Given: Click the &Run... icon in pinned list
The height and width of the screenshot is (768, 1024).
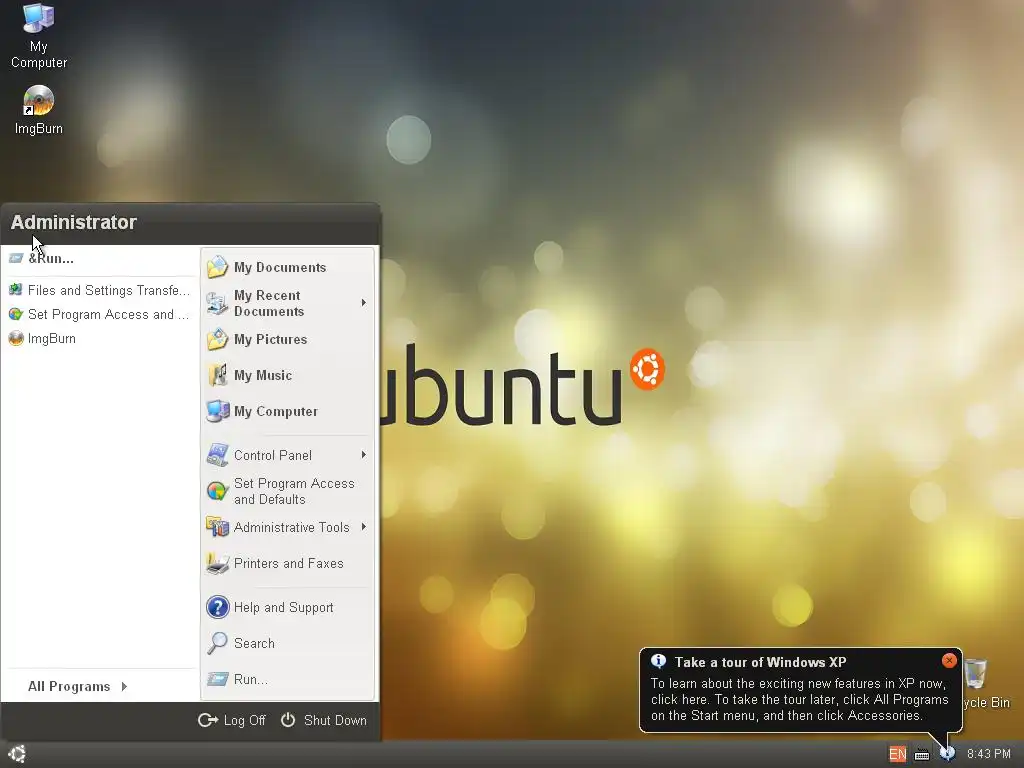Looking at the screenshot, I should tap(16, 259).
